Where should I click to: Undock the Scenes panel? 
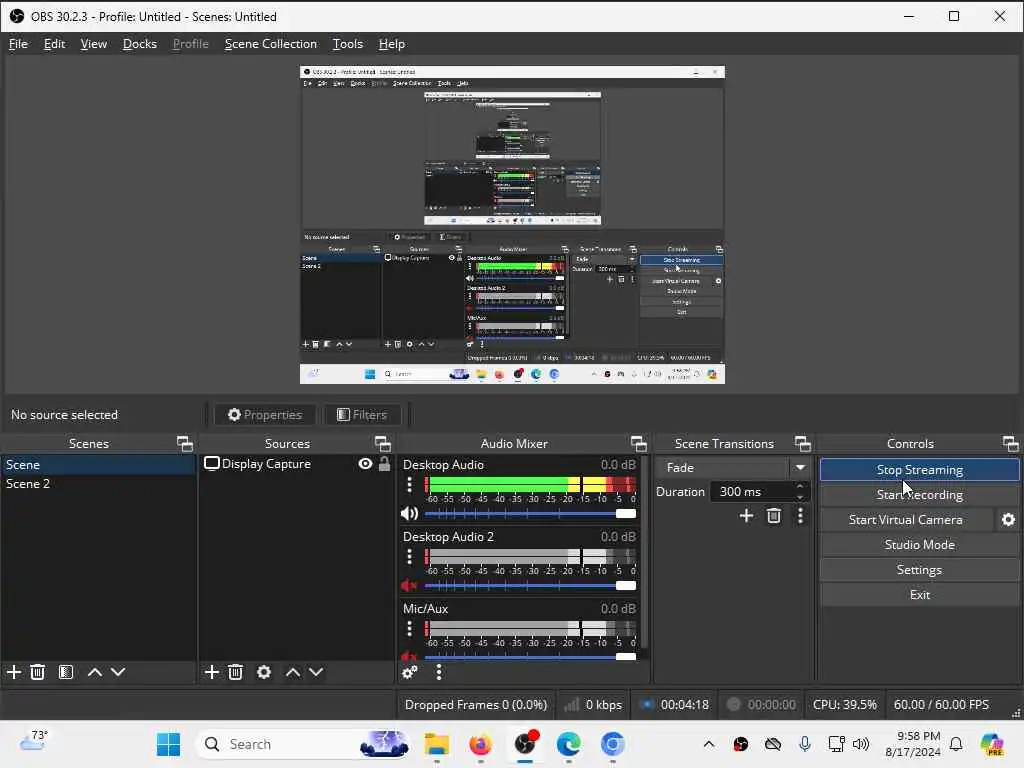pos(185,444)
